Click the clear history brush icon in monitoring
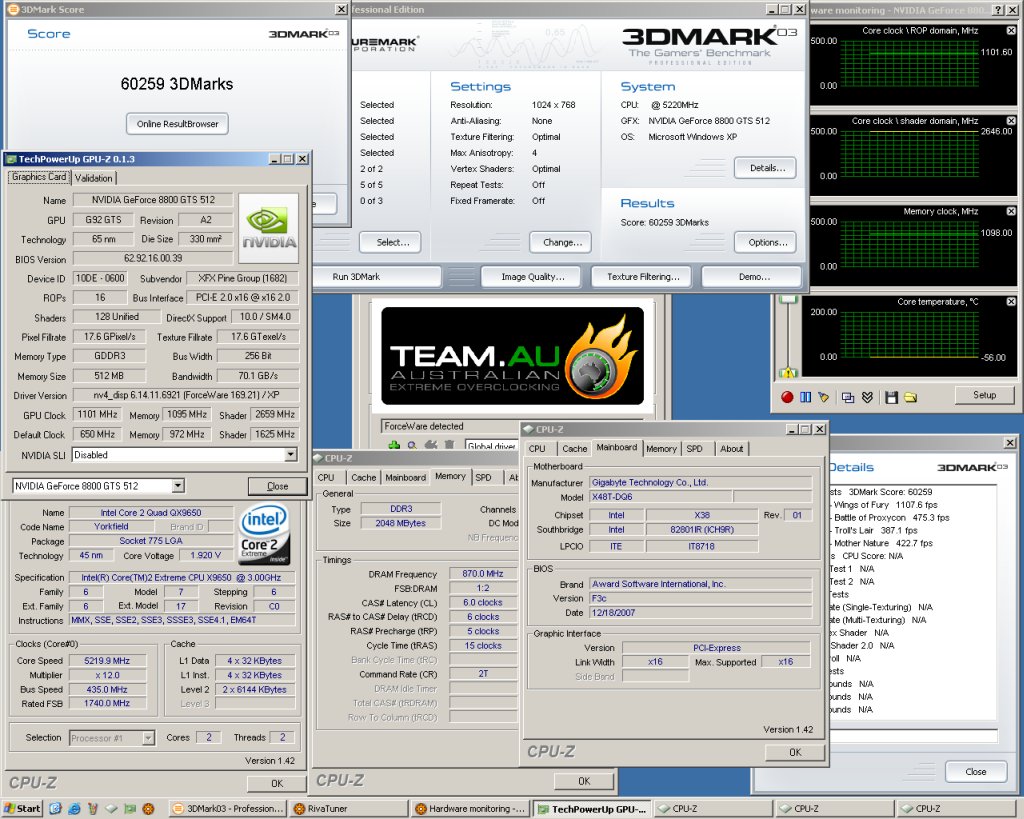The height and width of the screenshot is (819, 1024). 823,397
